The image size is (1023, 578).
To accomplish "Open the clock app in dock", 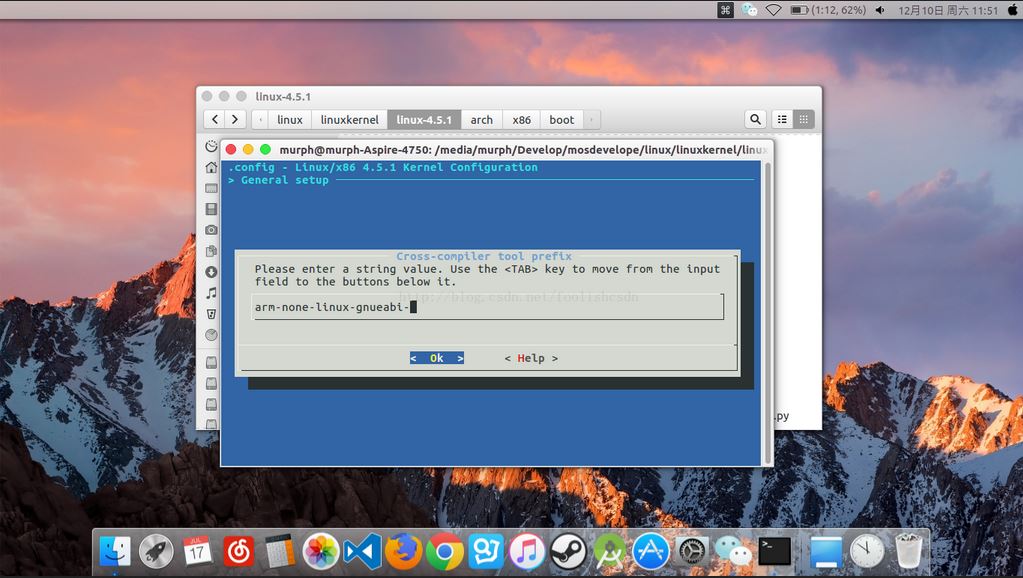I will 867,552.
